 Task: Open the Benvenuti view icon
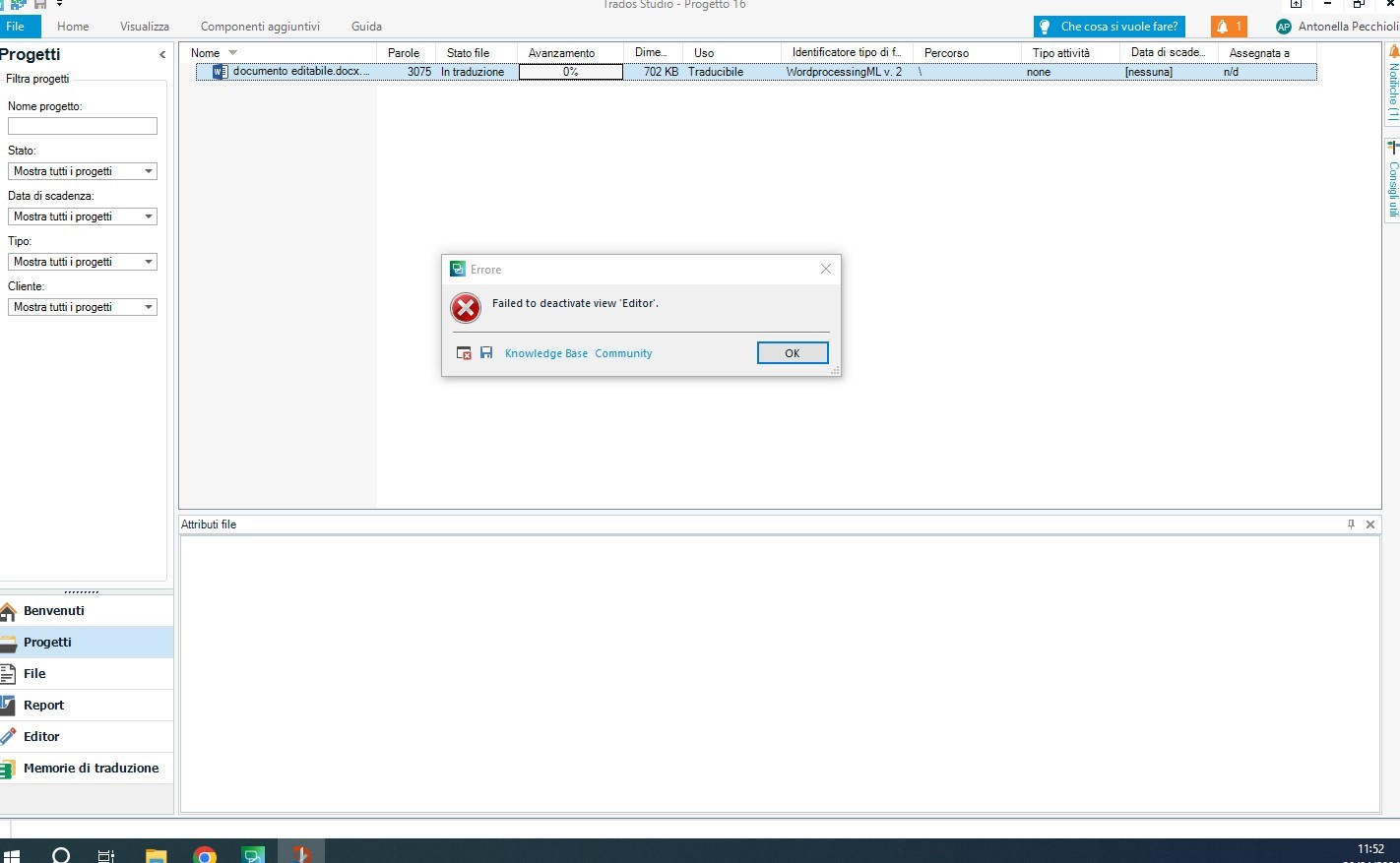click(x=8, y=611)
